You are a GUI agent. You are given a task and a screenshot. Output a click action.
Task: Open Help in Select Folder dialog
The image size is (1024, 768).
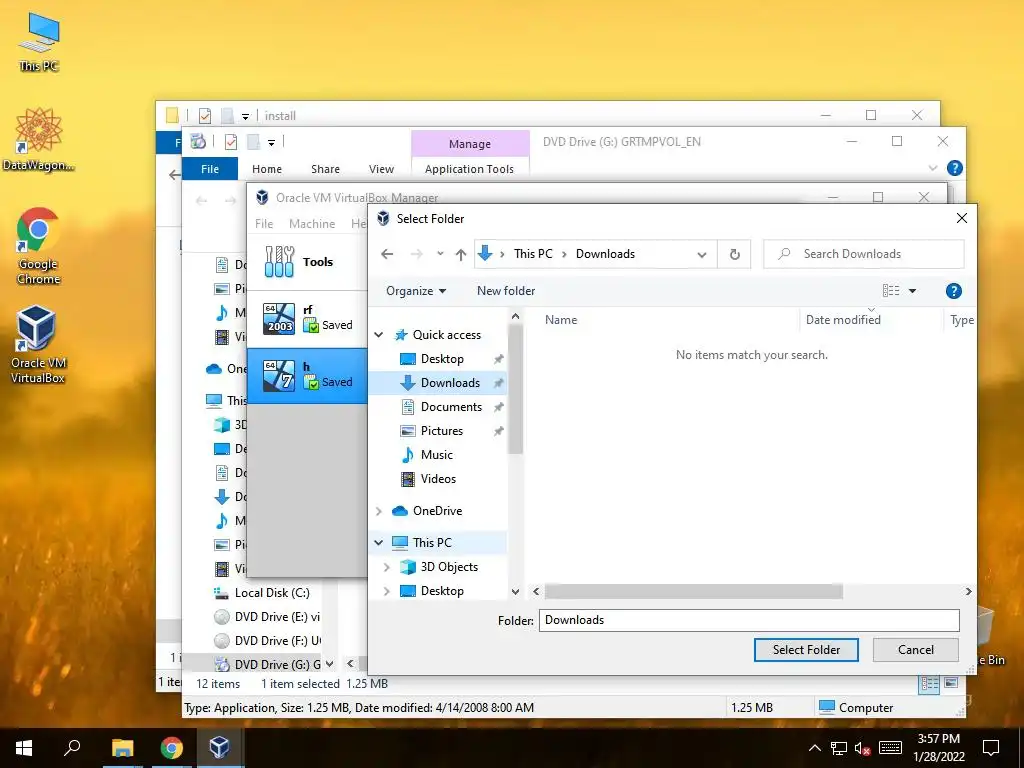(x=953, y=291)
